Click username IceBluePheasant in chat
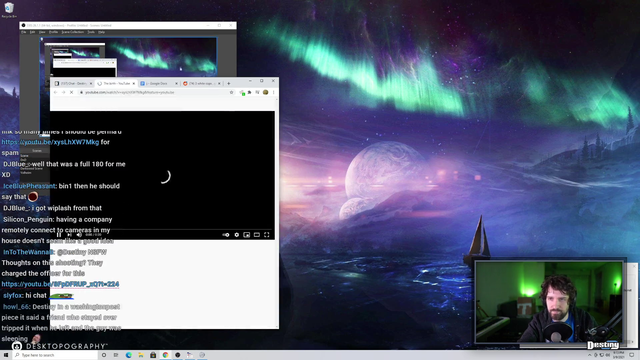 coord(29,186)
